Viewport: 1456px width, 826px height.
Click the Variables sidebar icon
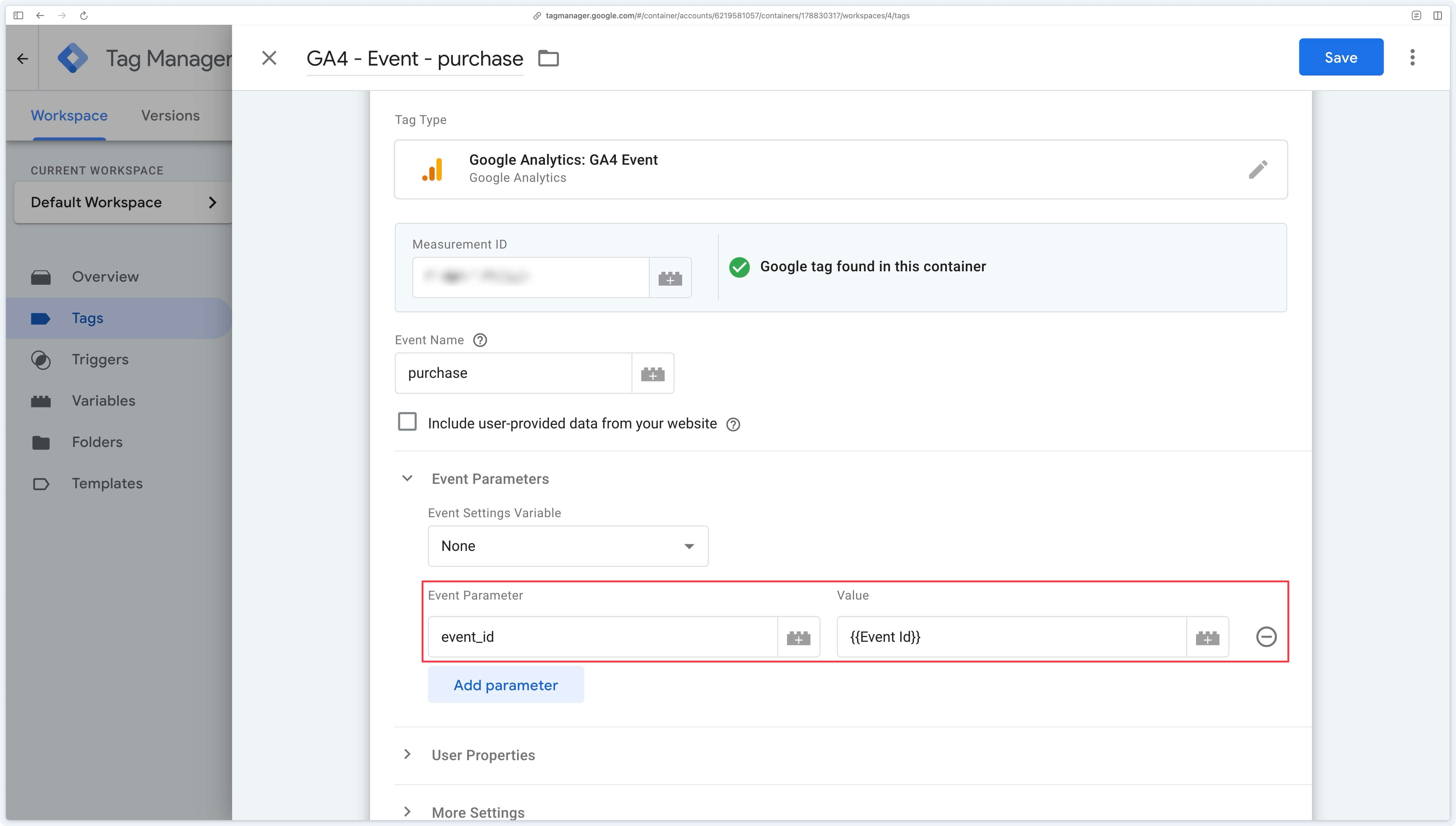pos(41,401)
